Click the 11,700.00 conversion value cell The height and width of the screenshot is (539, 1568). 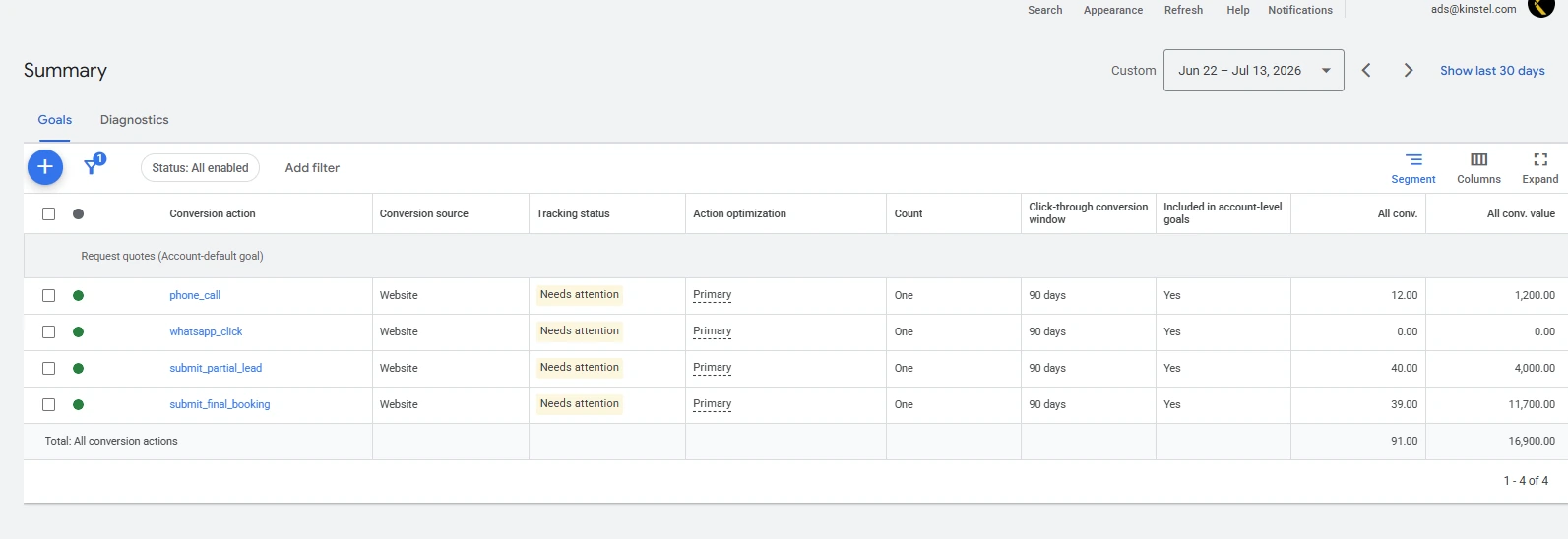point(1532,404)
